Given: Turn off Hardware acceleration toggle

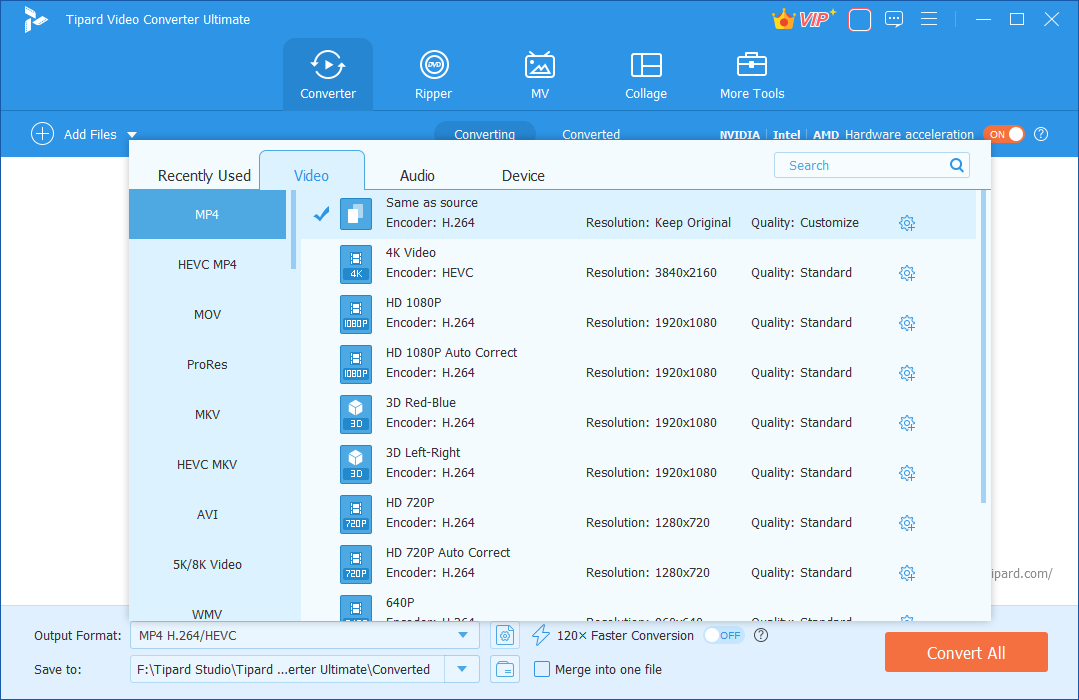Looking at the screenshot, I should coord(1004,134).
